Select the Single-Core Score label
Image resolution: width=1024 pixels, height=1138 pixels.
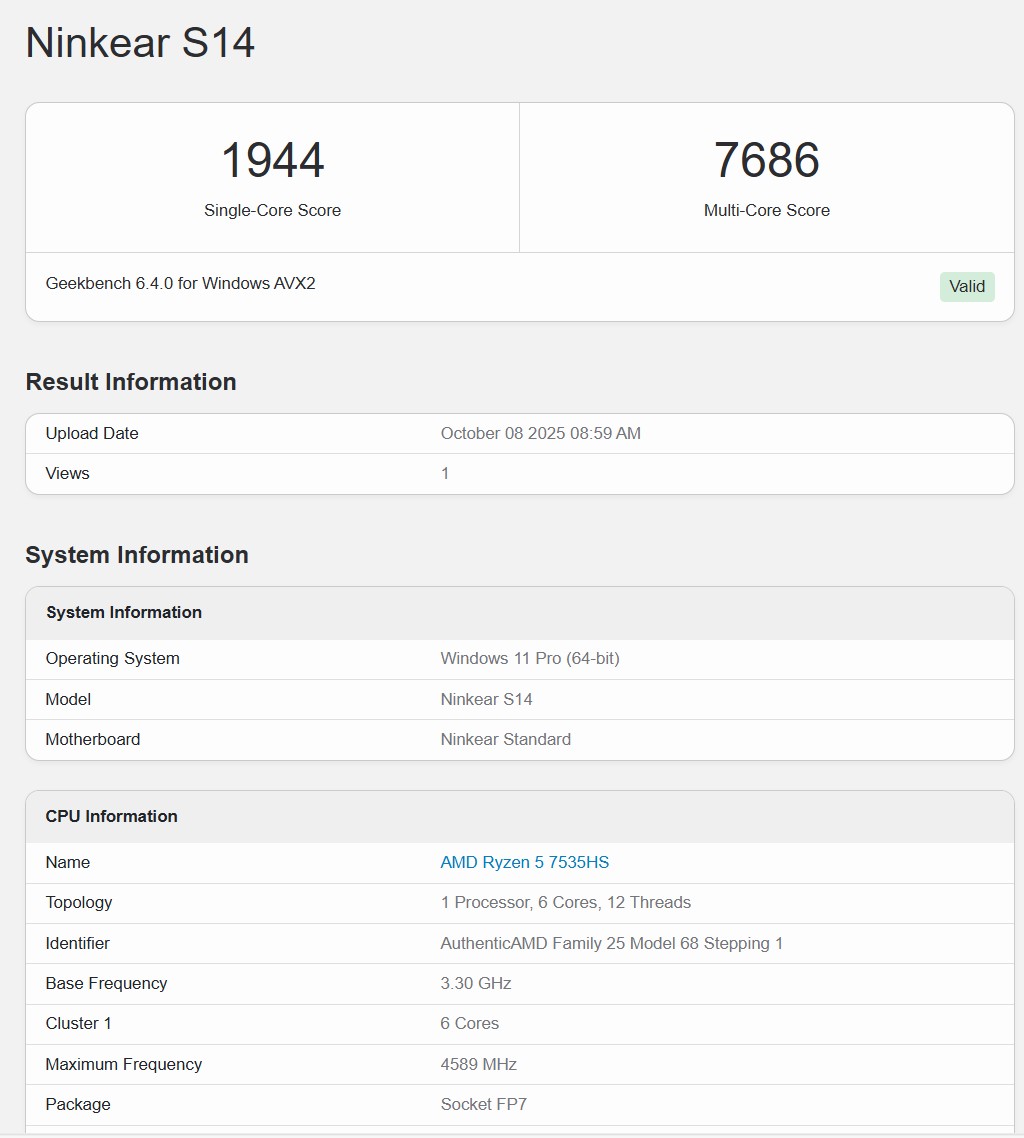(272, 210)
